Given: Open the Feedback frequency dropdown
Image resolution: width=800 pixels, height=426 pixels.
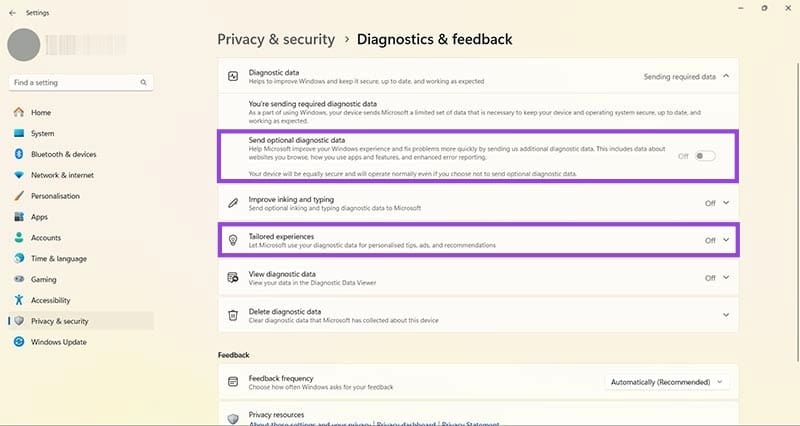Looking at the screenshot, I should pyautogui.click(x=667, y=382).
